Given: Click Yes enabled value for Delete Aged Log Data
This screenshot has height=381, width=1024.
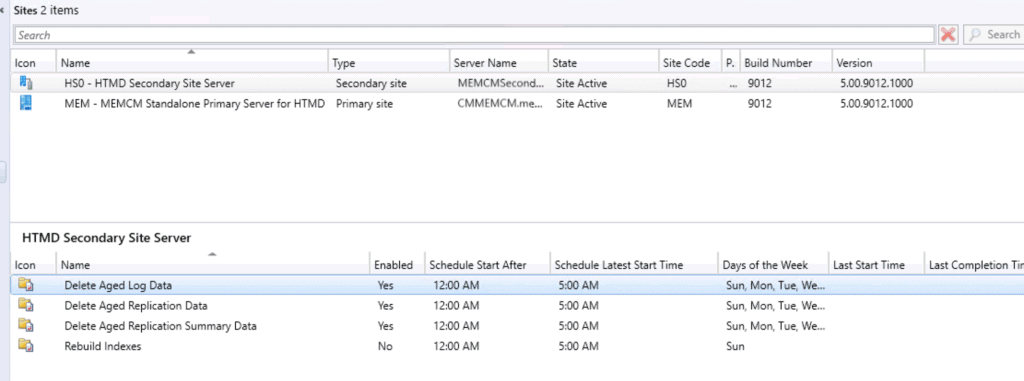Looking at the screenshot, I should tap(385, 285).
